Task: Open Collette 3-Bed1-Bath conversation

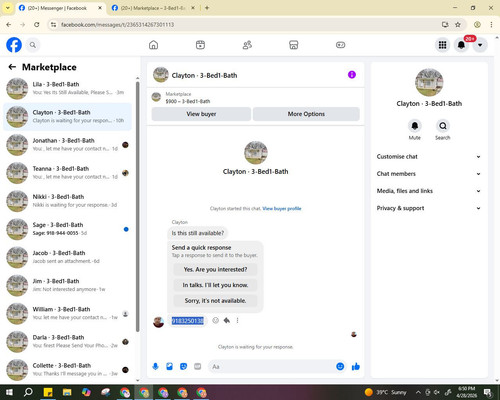Action: (x=68, y=370)
